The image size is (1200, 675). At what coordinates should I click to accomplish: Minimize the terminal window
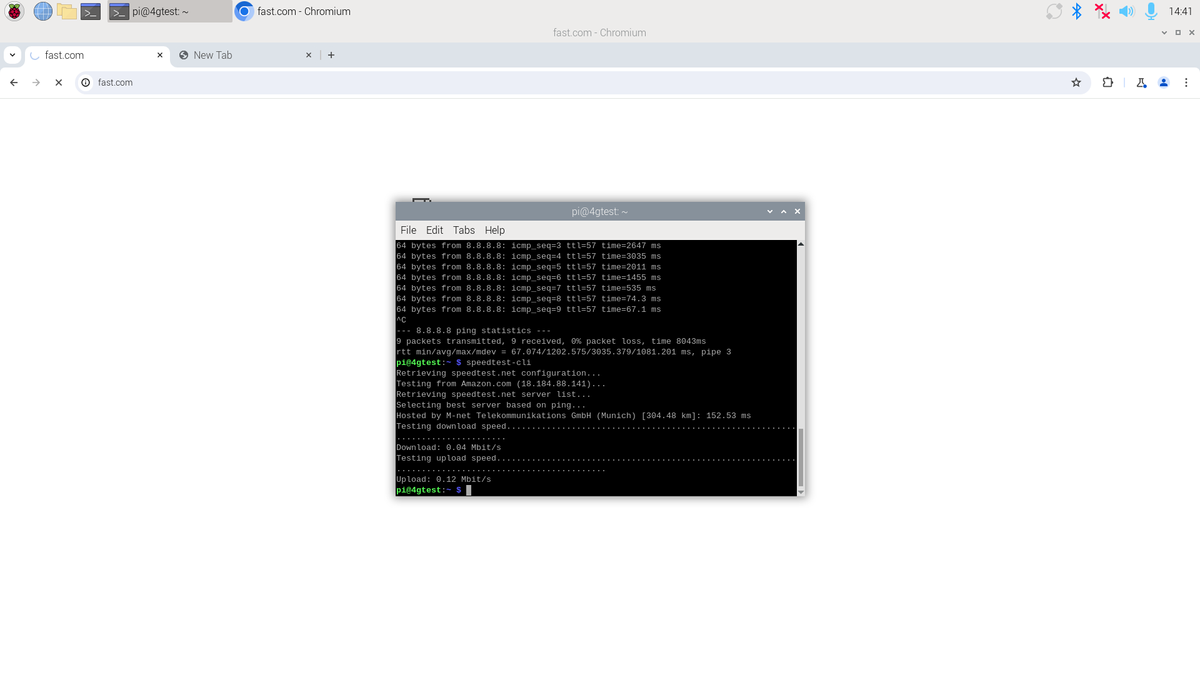coord(769,211)
